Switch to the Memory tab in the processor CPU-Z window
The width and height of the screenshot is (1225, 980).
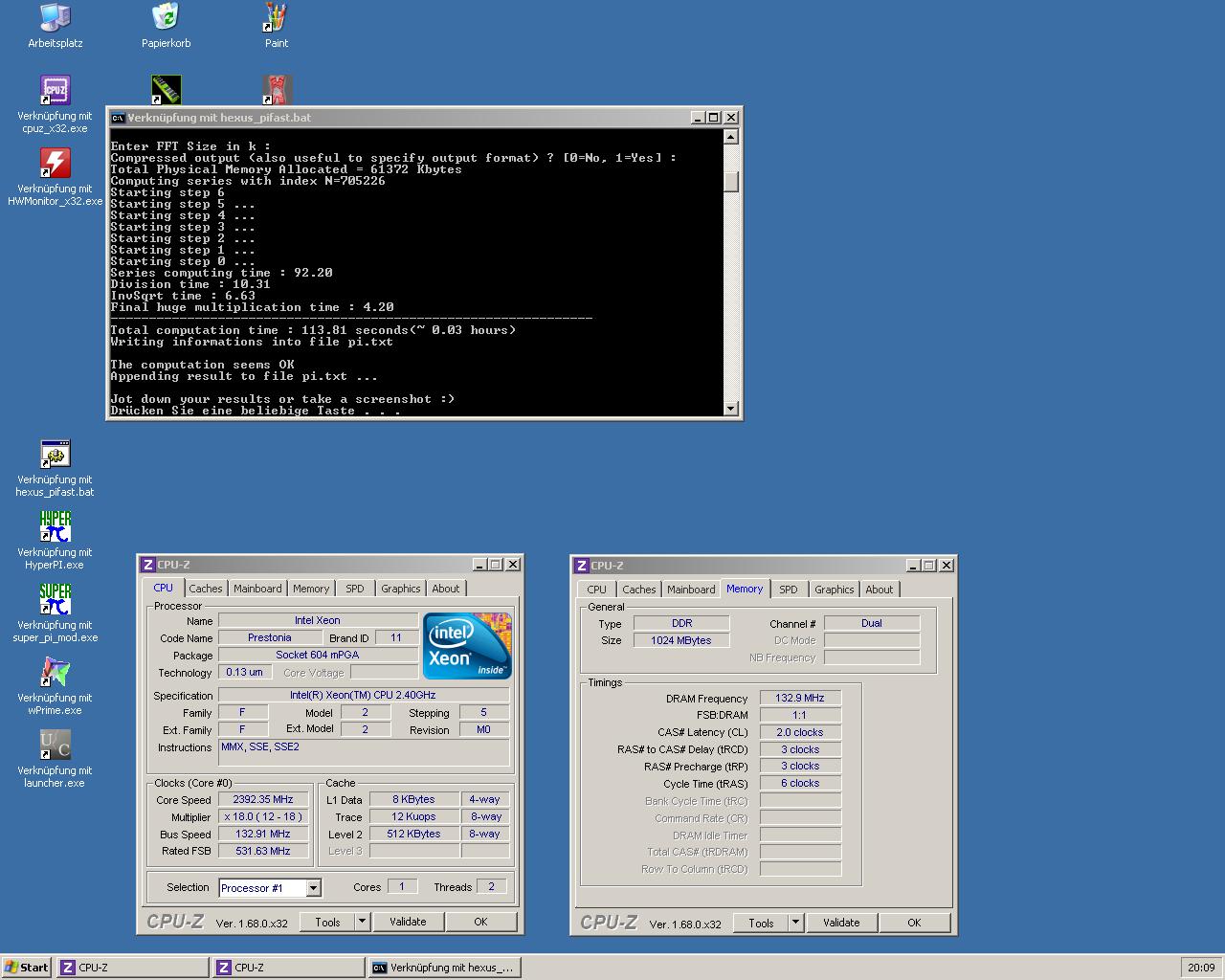(311, 589)
